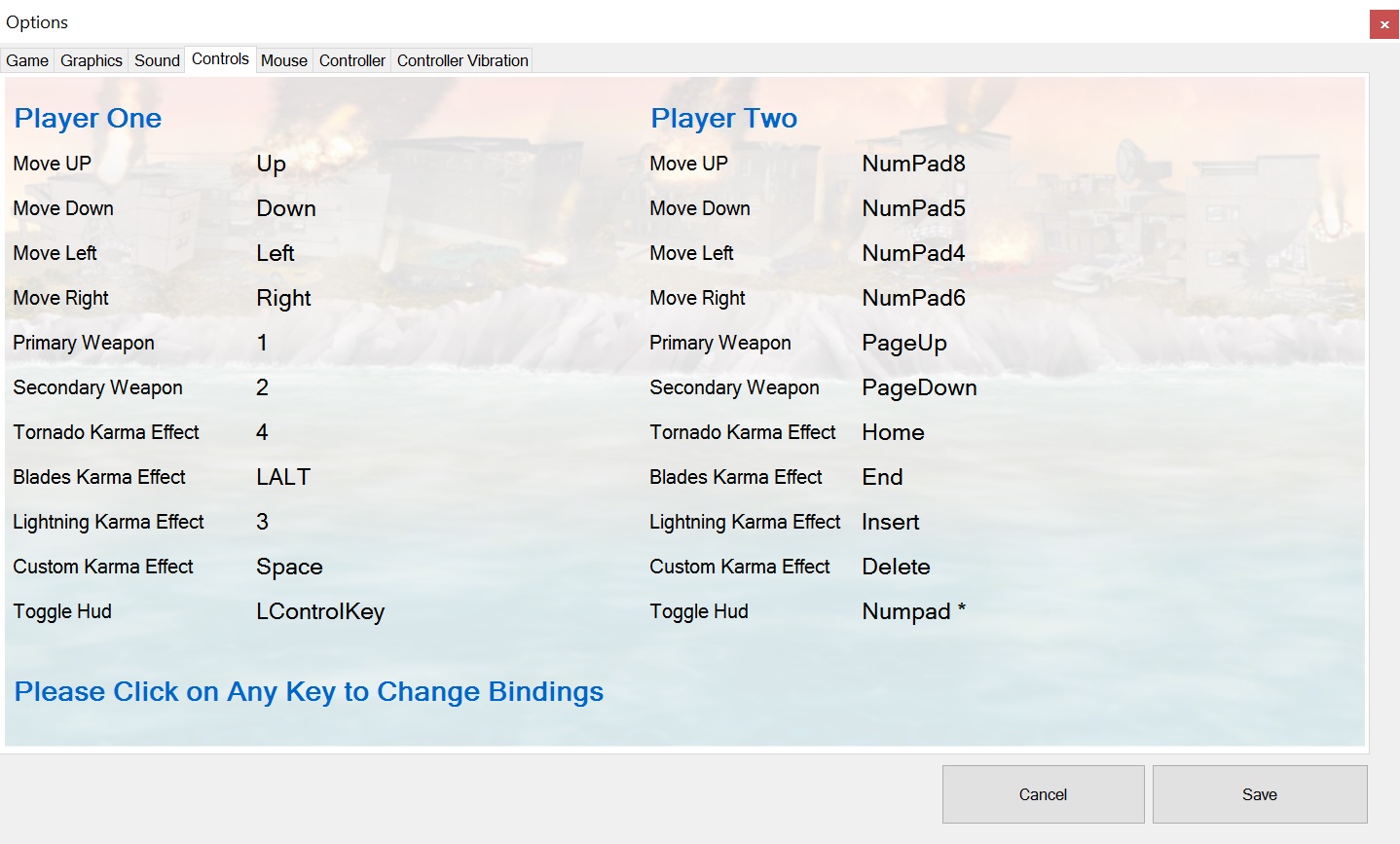Screen dimensions: 1400x844
Task: Open the Graphics tab
Action: [91, 60]
